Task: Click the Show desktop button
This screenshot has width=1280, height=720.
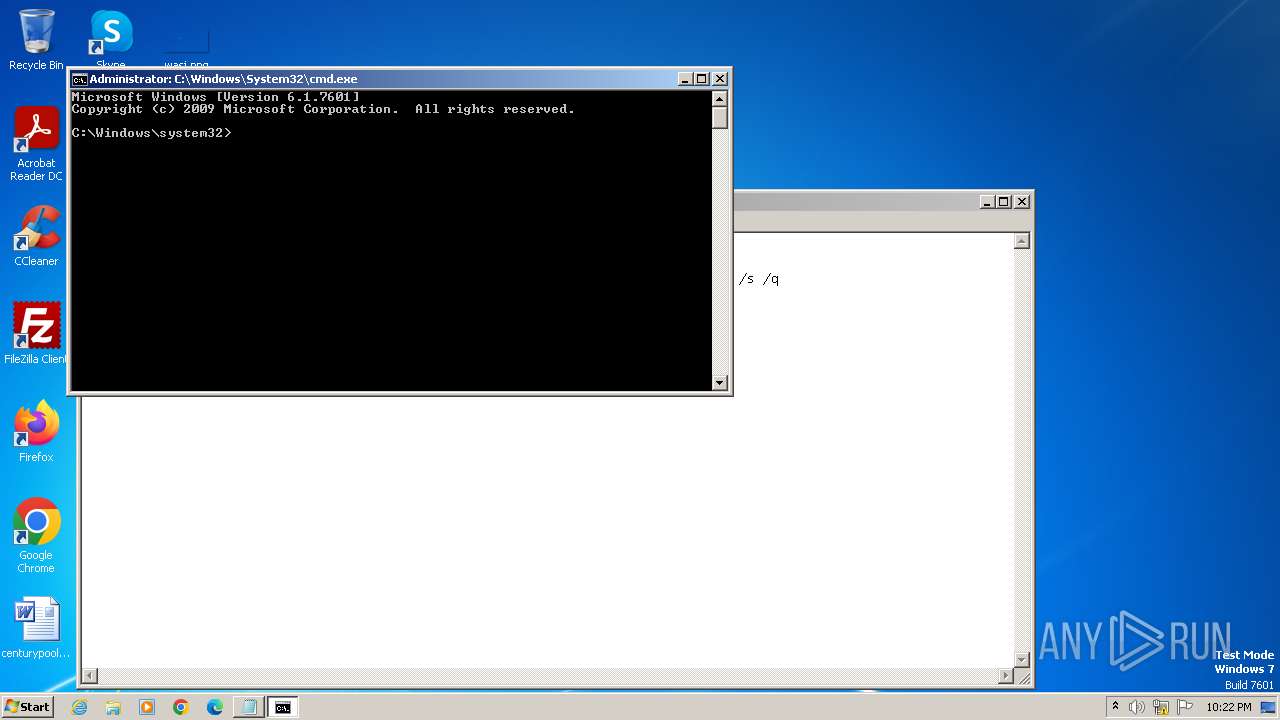Action: [1268, 707]
